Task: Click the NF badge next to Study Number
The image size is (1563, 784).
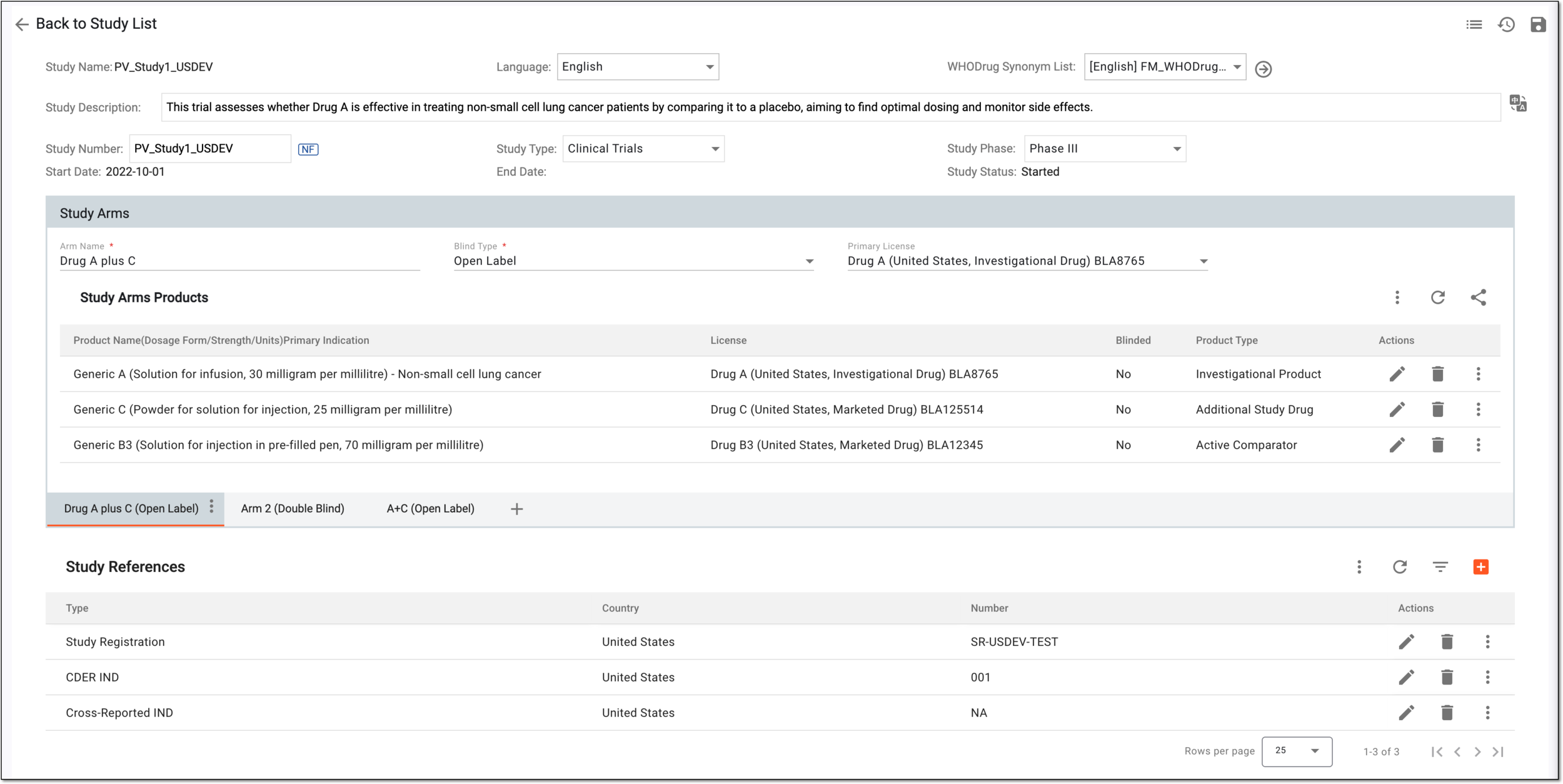Action: click(308, 149)
